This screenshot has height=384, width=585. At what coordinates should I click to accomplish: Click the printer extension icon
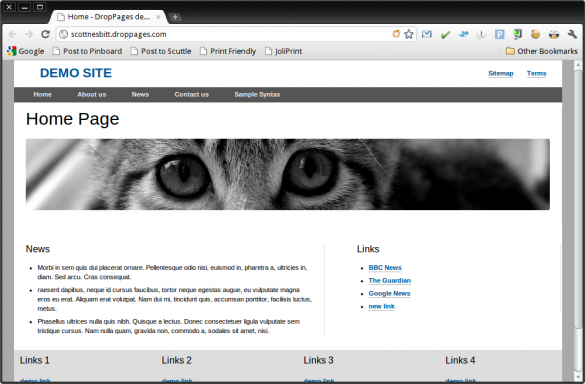[x=554, y=35]
